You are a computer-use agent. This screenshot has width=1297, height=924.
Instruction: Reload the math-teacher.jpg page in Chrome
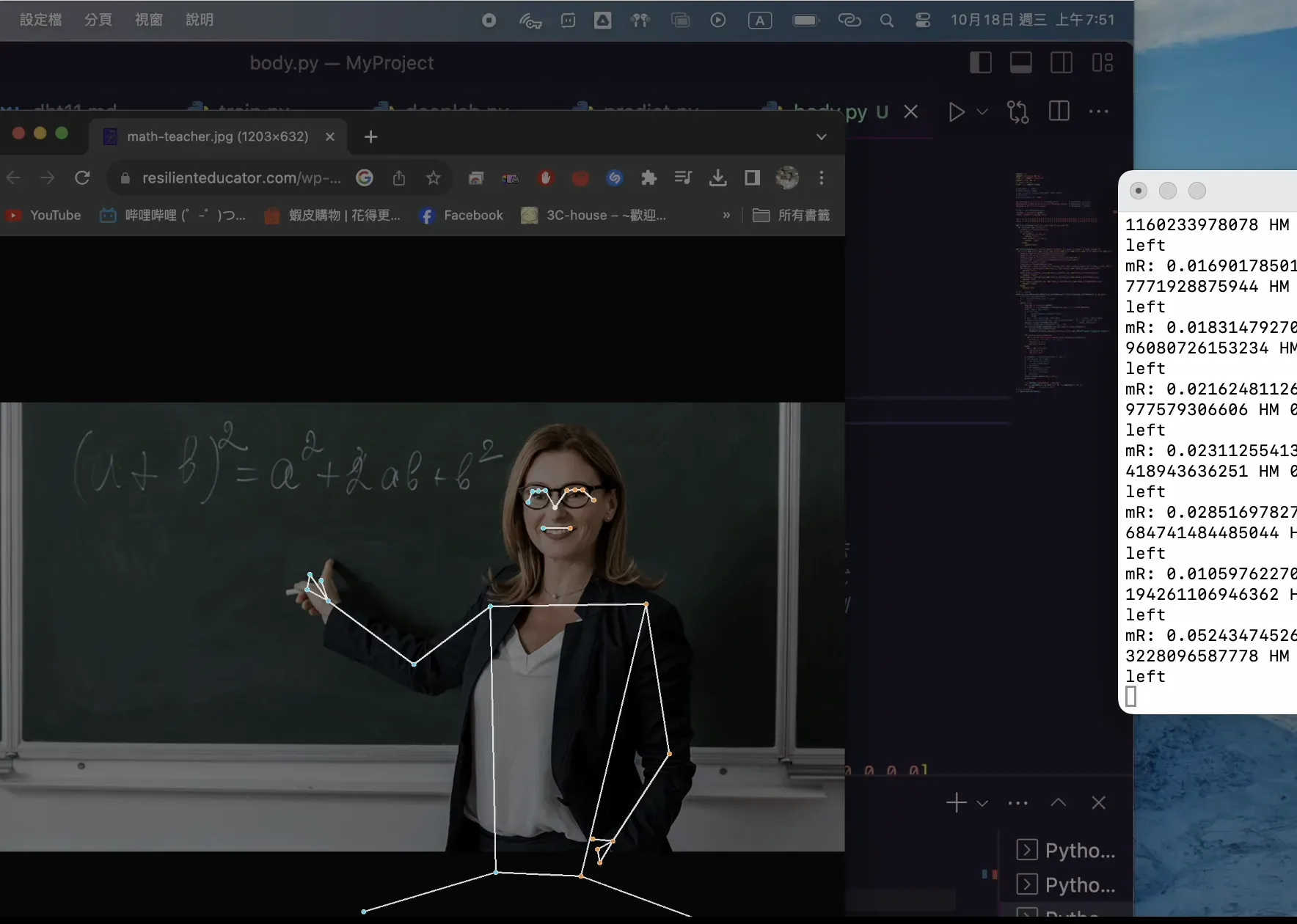[82, 177]
